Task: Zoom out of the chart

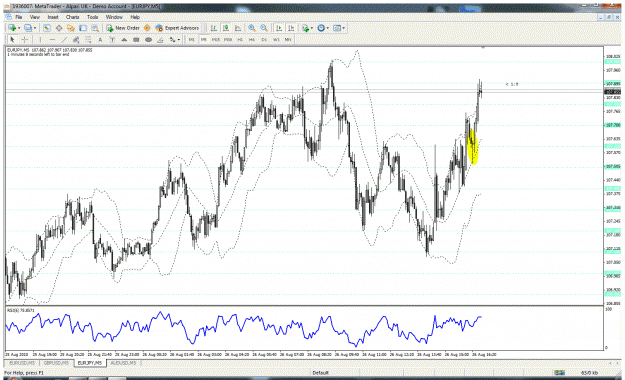Action: [x=264, y=28]
